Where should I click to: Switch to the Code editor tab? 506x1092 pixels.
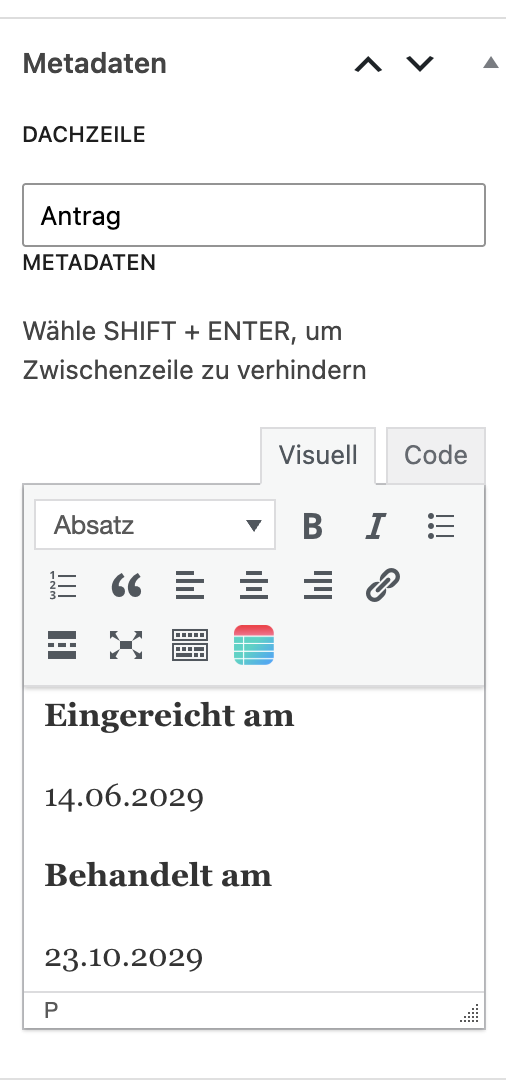436,455
